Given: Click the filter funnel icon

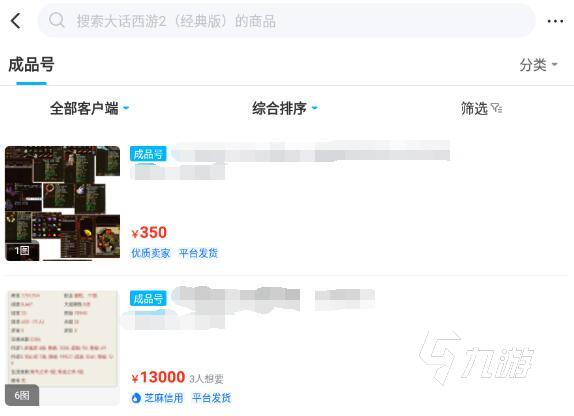Looking at the screenshot, I should coord(497,108).
